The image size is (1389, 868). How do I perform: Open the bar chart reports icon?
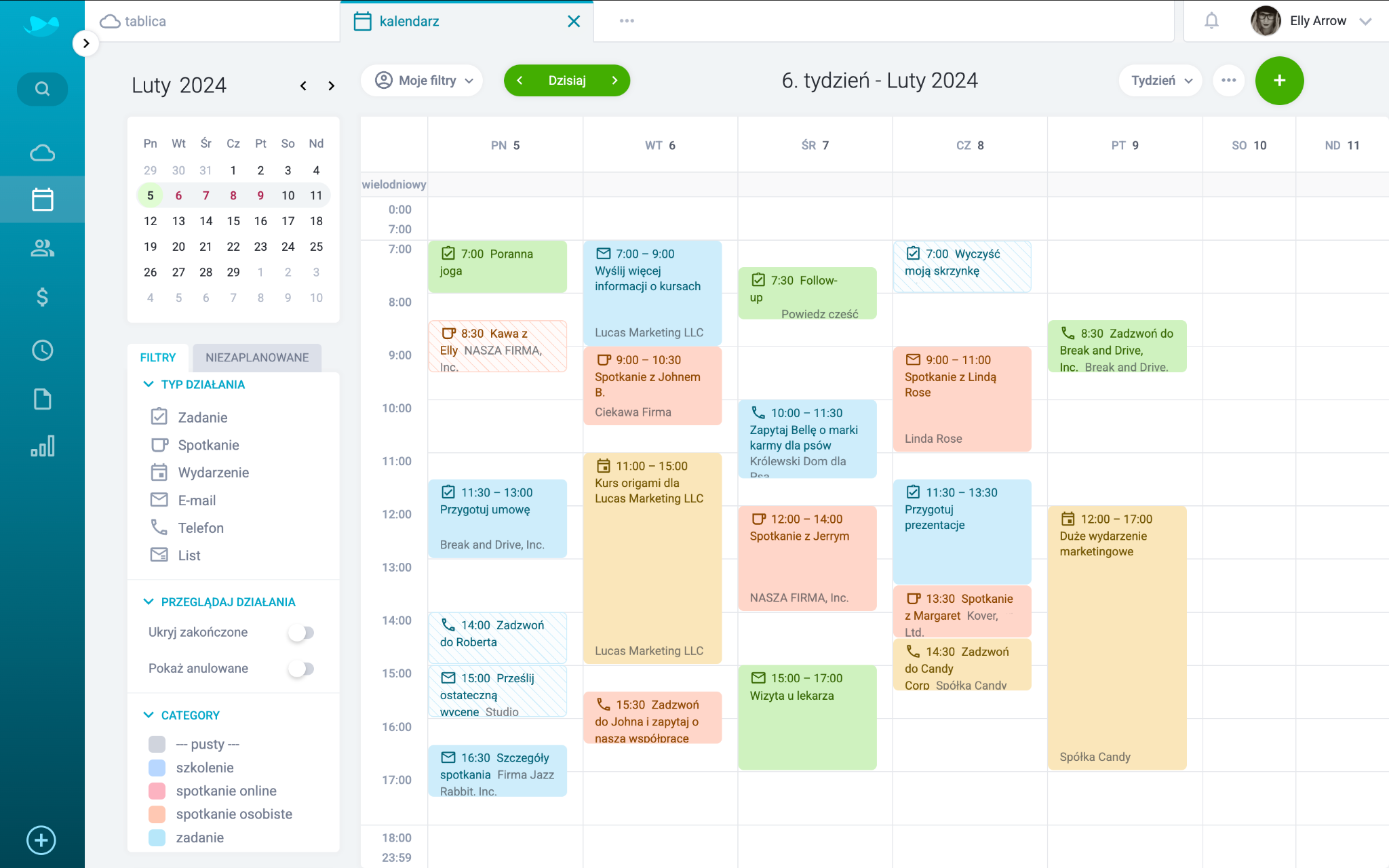42,446
